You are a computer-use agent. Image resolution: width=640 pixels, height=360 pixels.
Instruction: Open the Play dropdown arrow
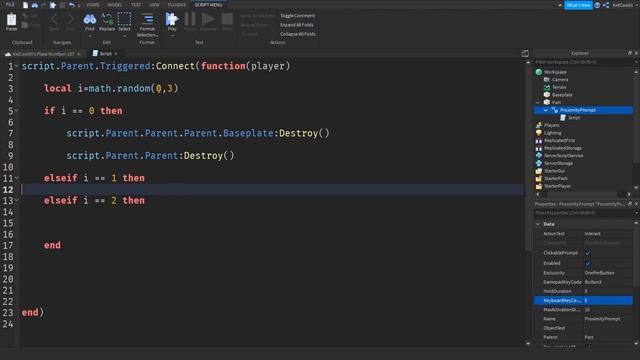[172, 36]
